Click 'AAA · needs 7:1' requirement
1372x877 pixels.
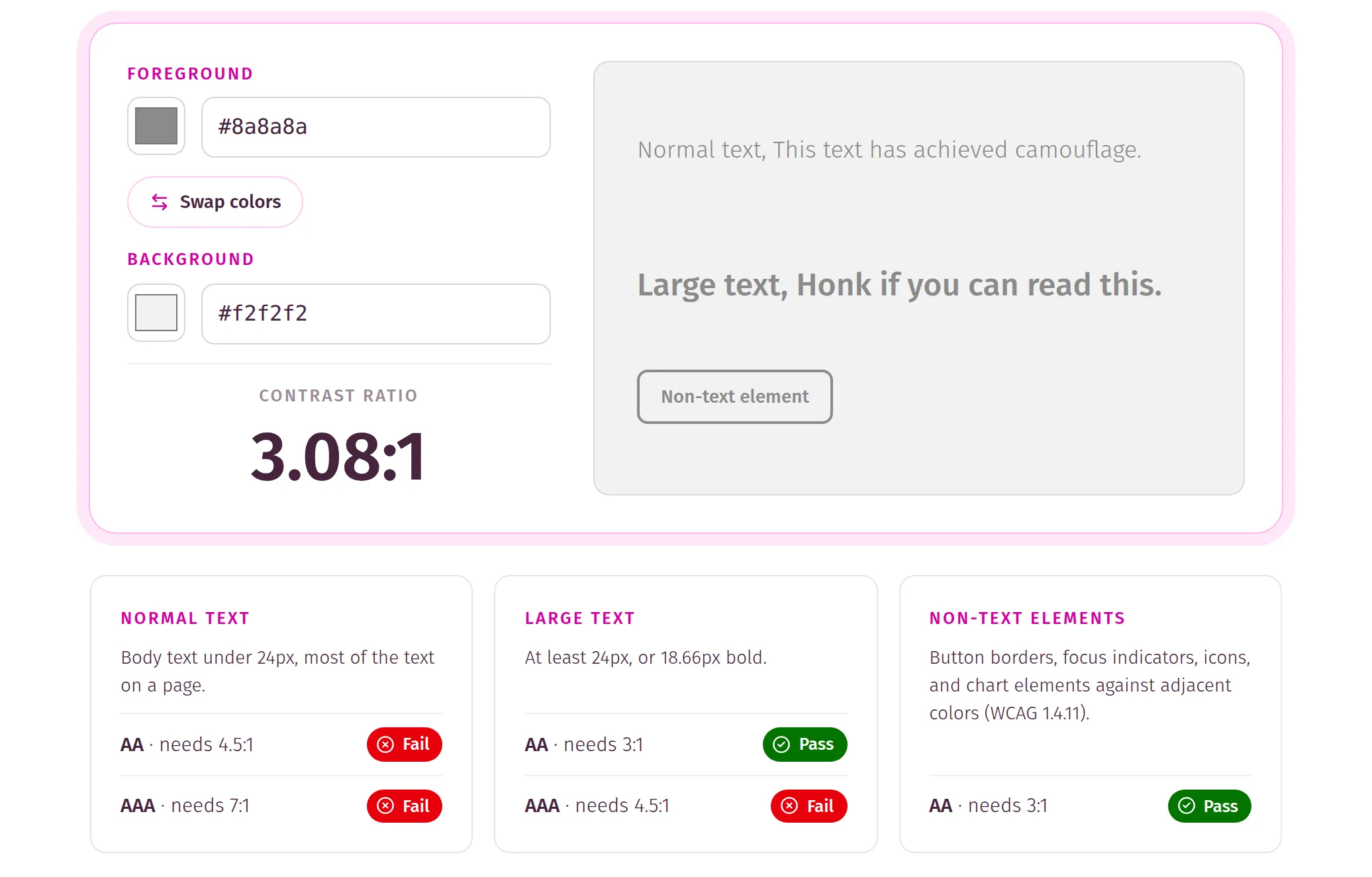pos(185,806)
